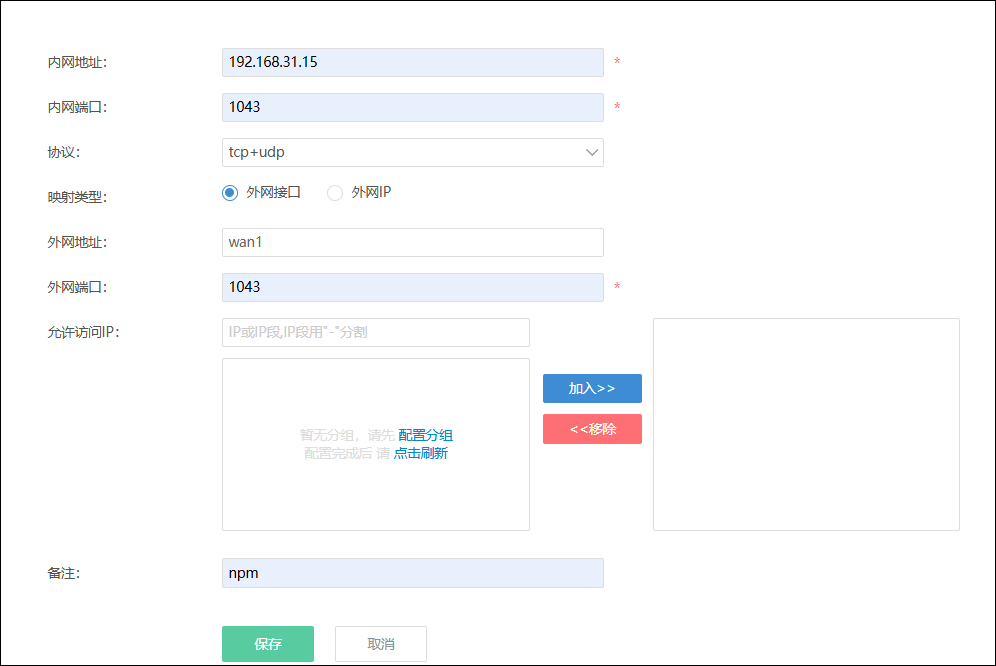Viewport: 996px width, 666px height.
Task: Click the 外网端口 input field
Action: (412, 287)
